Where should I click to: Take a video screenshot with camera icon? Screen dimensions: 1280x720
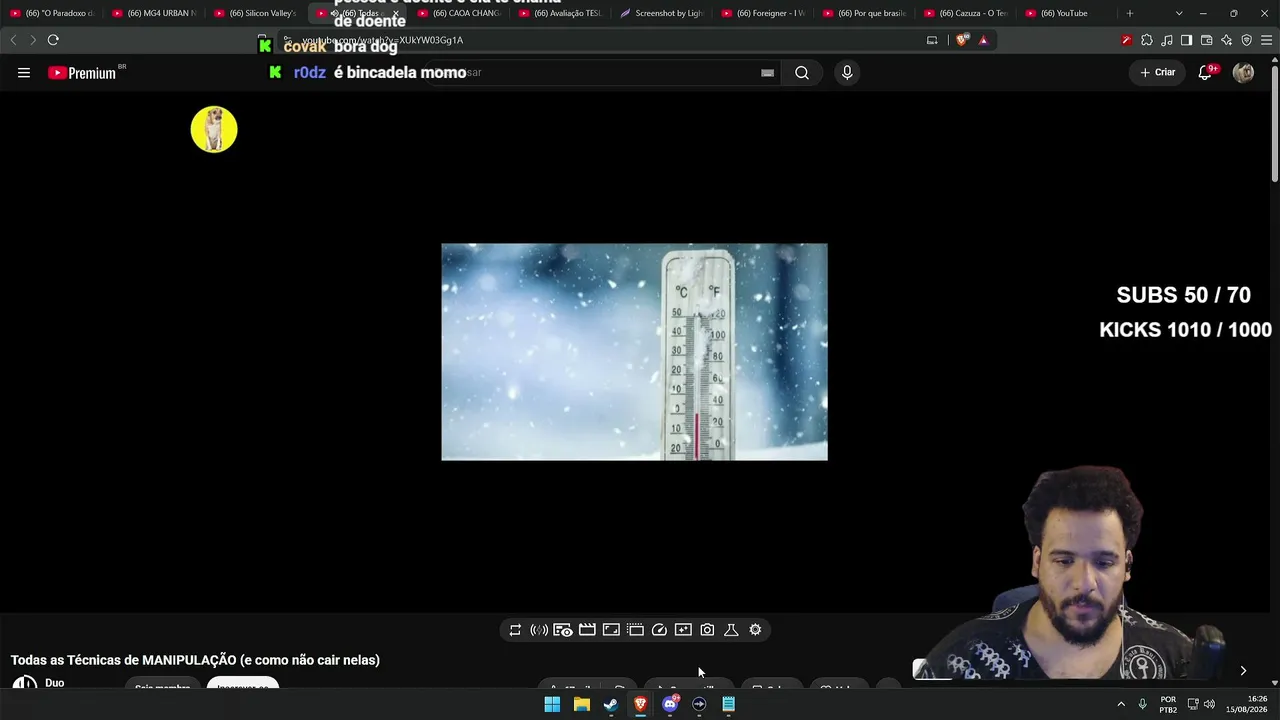[707, 630]
